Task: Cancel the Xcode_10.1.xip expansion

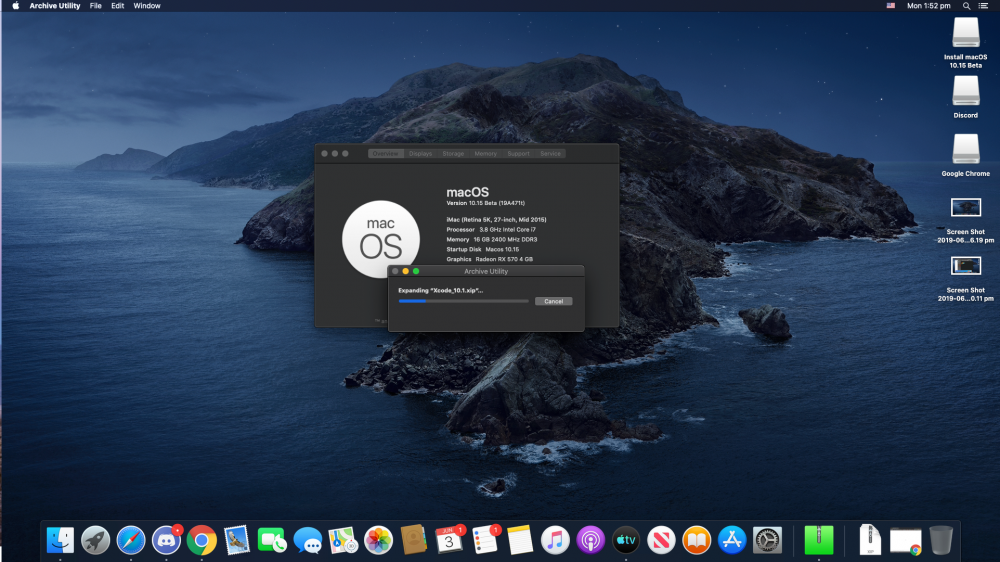Action: point(554,301)
